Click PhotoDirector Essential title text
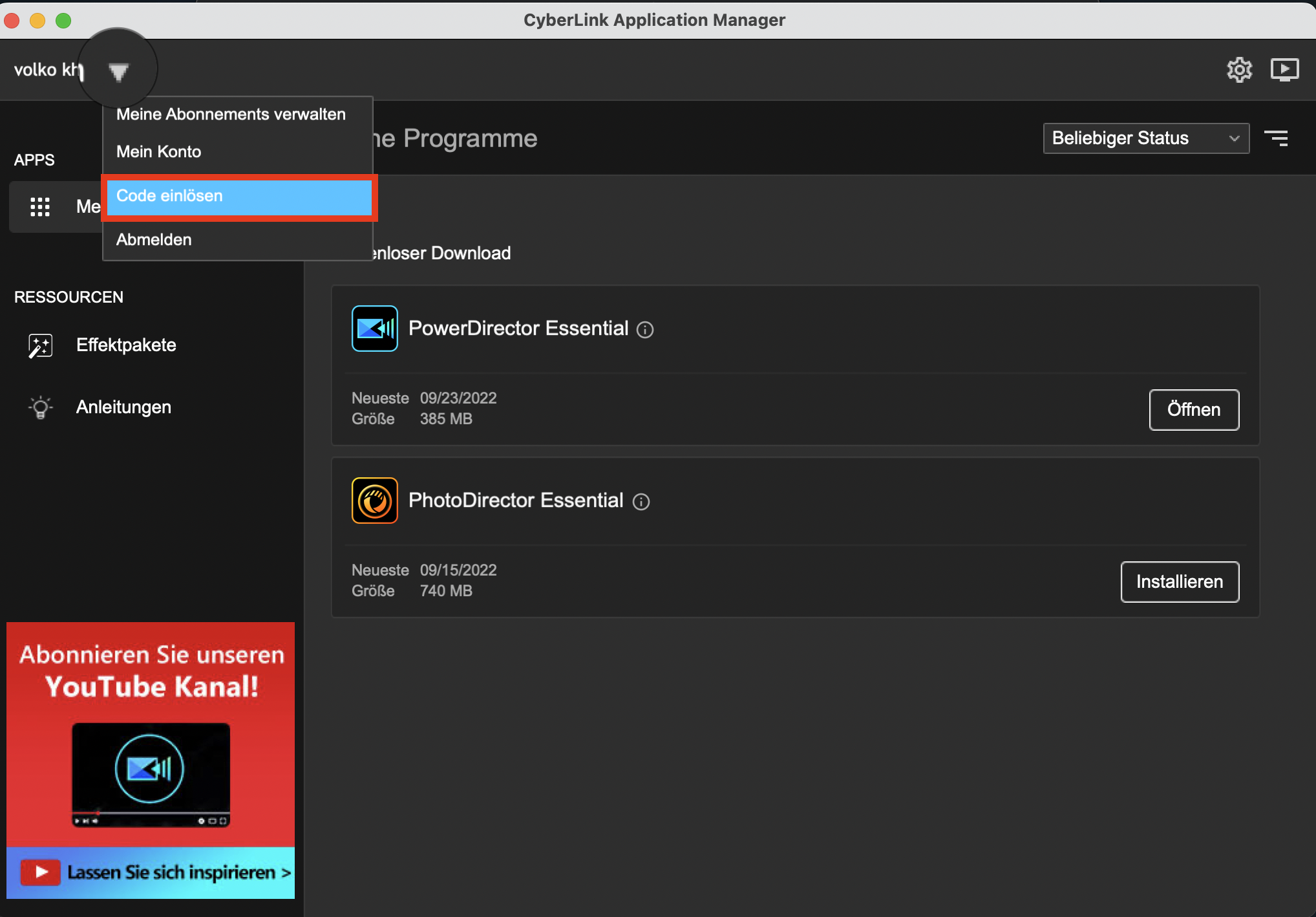Image resolution: width=1316 pixels, height=917 pixels. [x=516, y=501]
